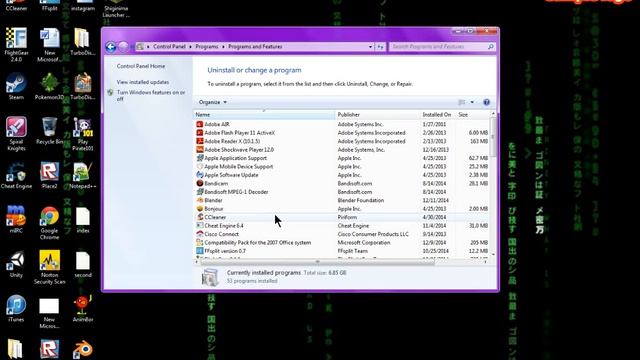
Task: Open the Cheat Engine desktop shortcut
Action: (16, 176)
